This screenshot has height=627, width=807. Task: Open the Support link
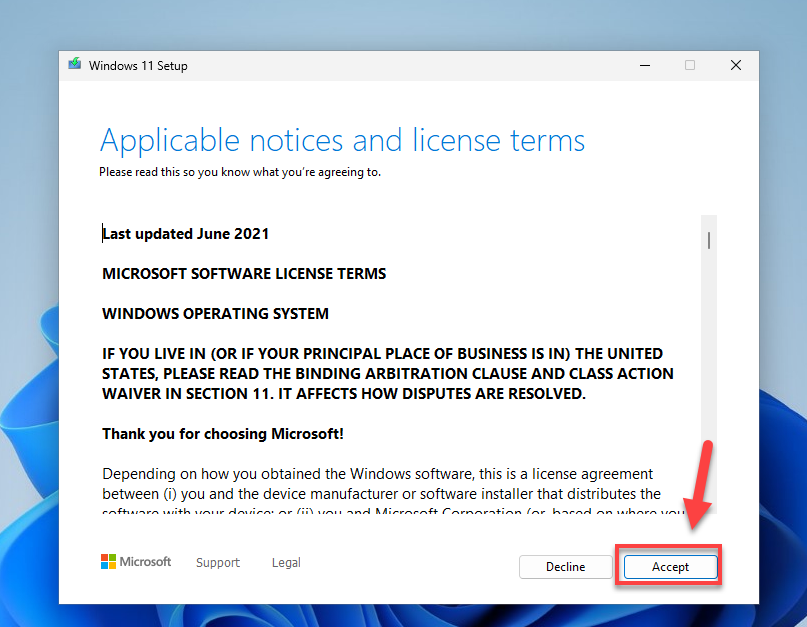click(218, 563)
